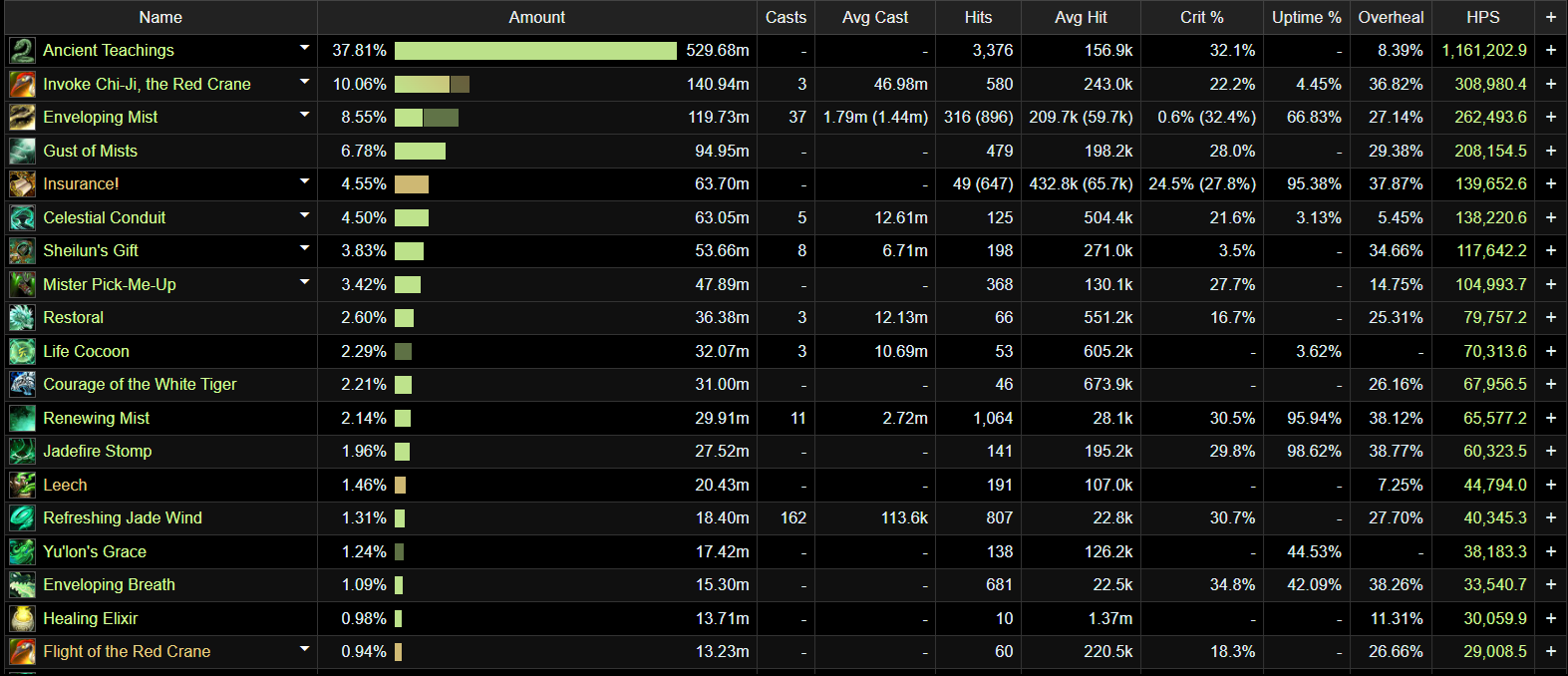Viewport: 1568px width, 676px height.
Task: Click the Insurance! spell icon
Action: pos(22,184)
